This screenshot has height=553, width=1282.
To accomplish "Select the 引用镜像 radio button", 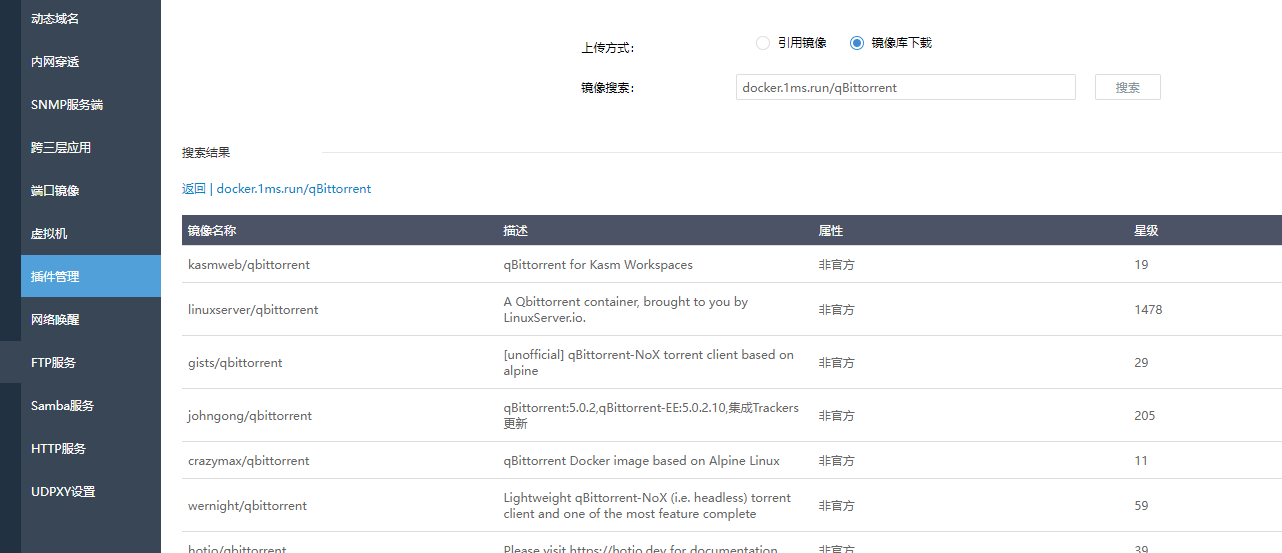I will point(763,43).
